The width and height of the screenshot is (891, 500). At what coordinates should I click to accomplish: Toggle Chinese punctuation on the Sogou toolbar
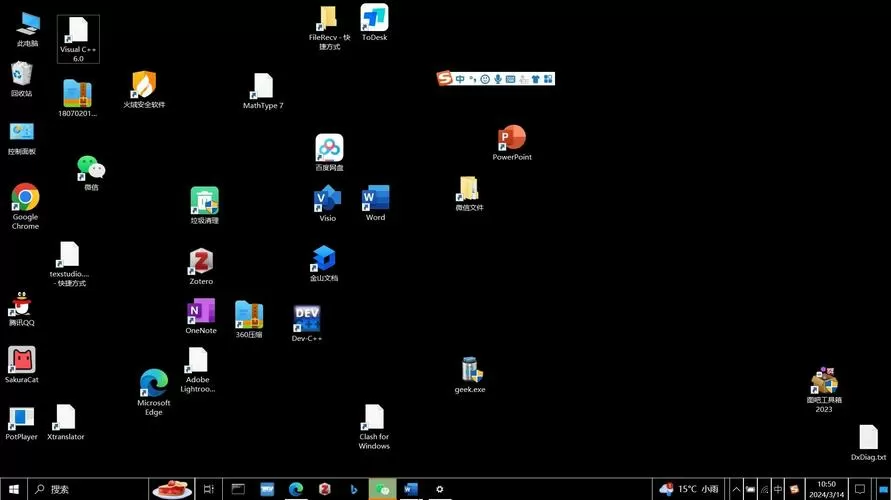473,79
